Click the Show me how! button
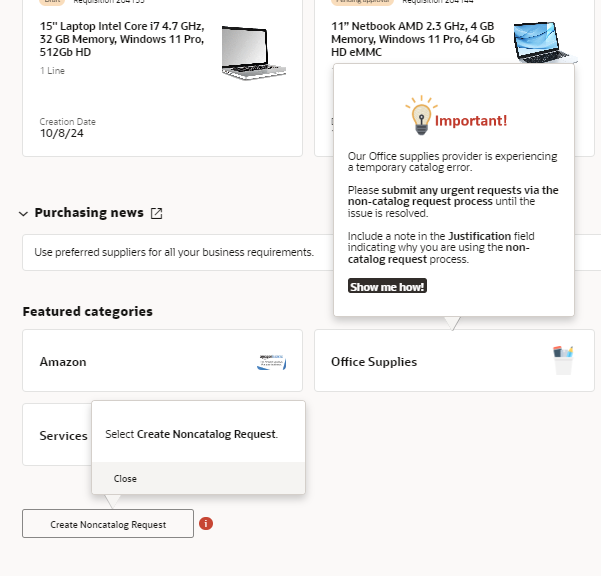 pos(387,287)
